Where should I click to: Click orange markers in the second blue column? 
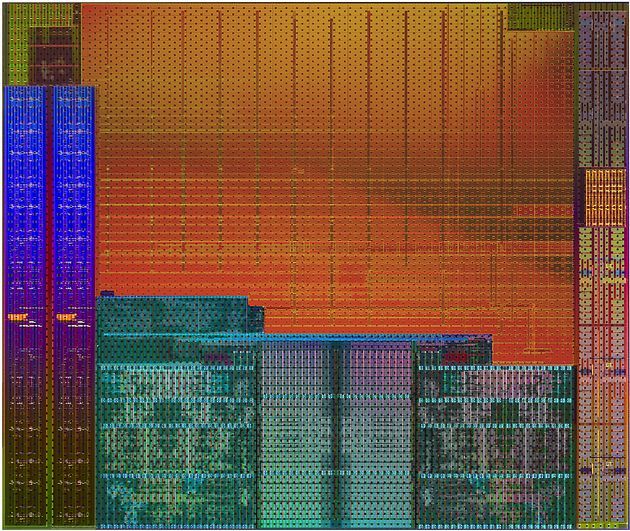[x=67, y=317]
